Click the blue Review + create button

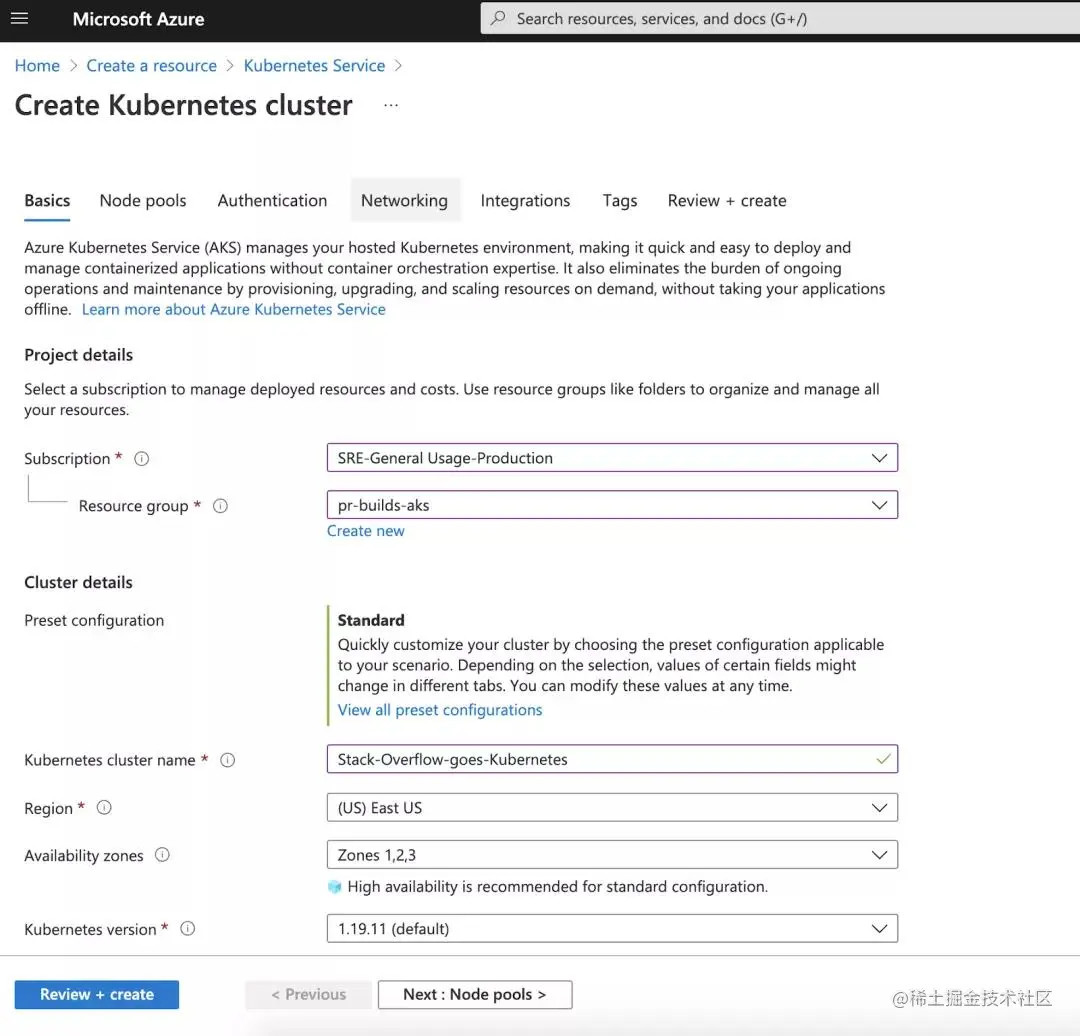coord(96,995)
